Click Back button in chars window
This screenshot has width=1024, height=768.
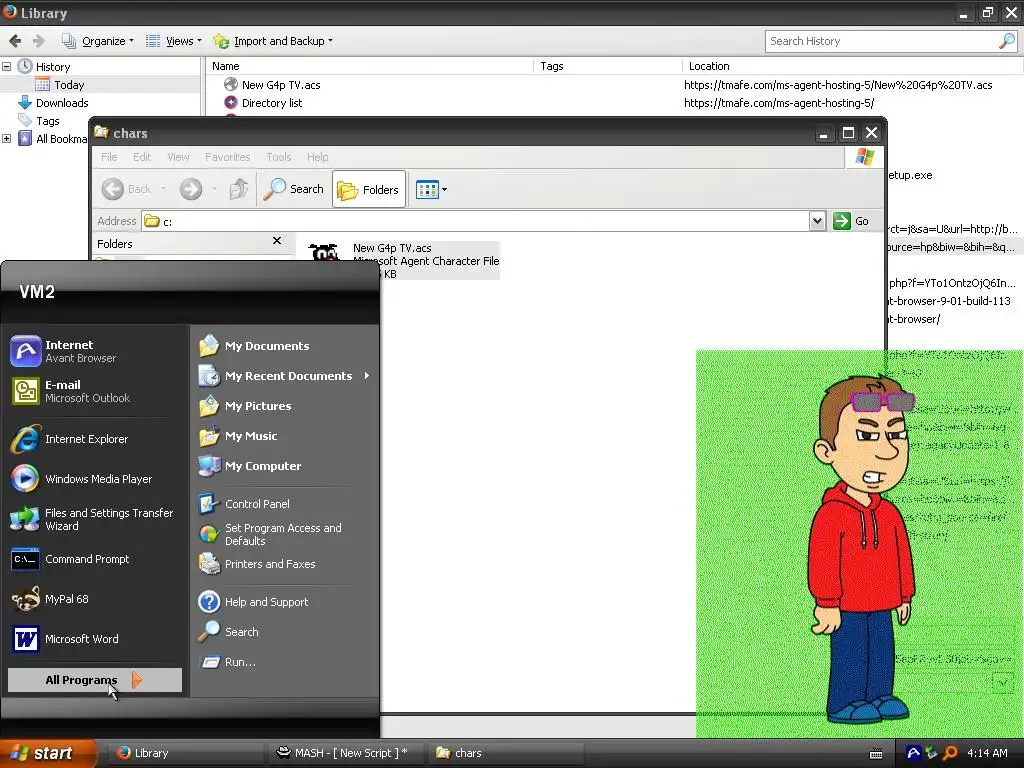[x=127, y=189]
